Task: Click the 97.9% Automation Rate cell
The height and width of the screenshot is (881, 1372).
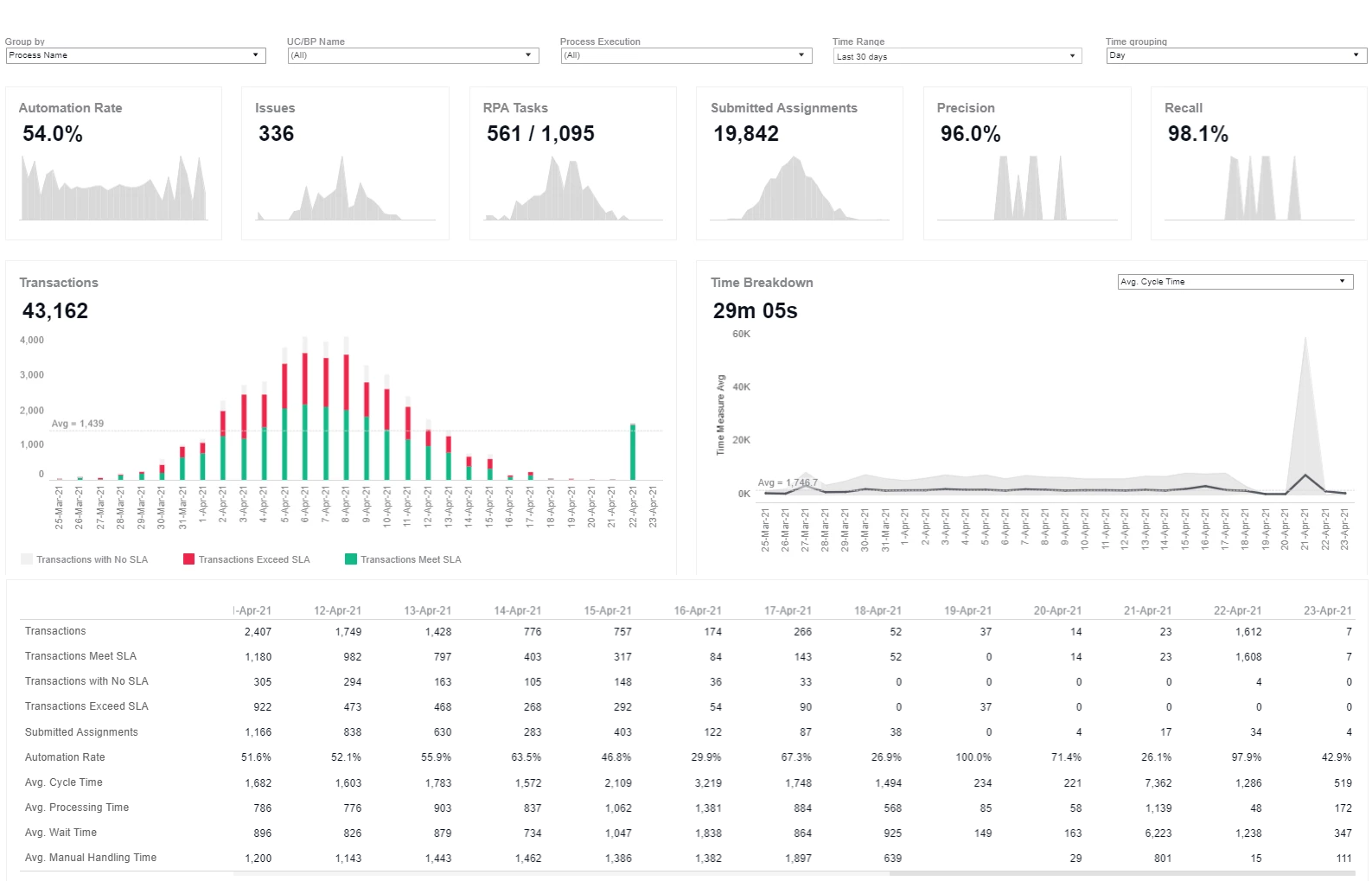Action: (1247, 757)
